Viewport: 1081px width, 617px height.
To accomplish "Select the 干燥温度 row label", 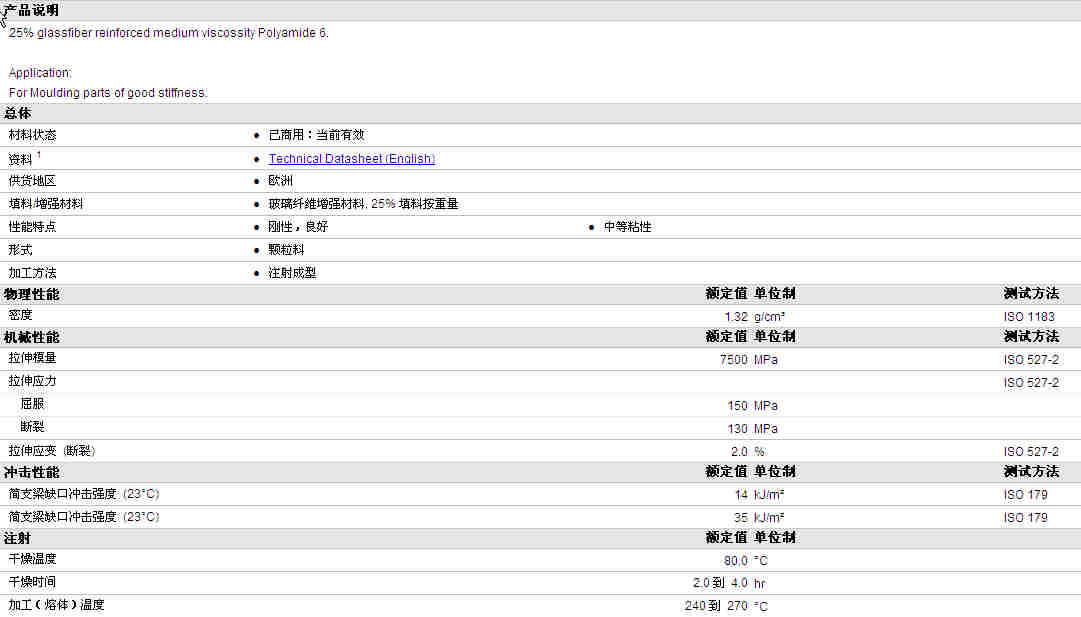I will click(x=32, y=559).
